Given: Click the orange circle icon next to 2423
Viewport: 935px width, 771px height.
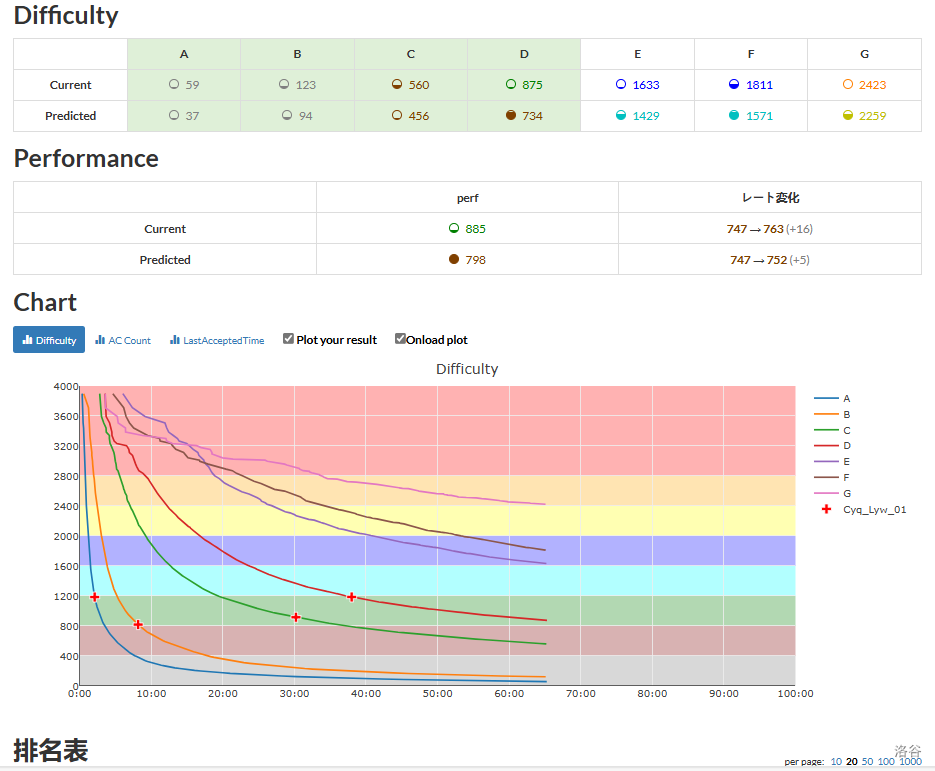Looking at the screenshot, I should point(848,85).
